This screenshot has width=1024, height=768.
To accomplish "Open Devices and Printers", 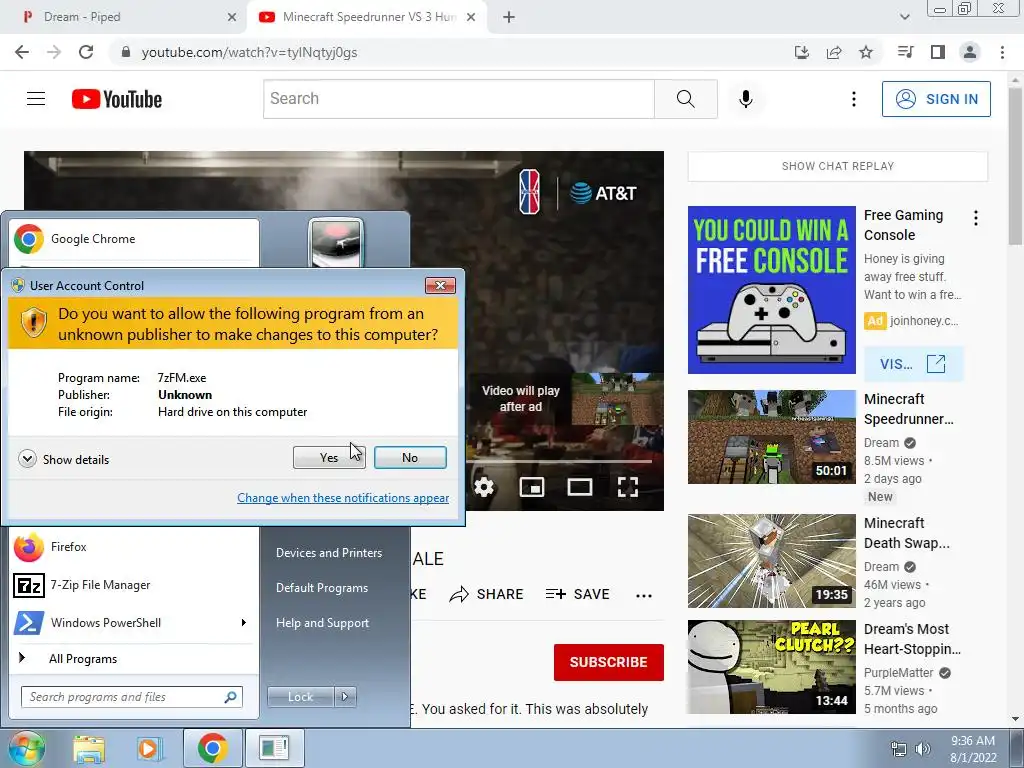I will pos(328,552).
